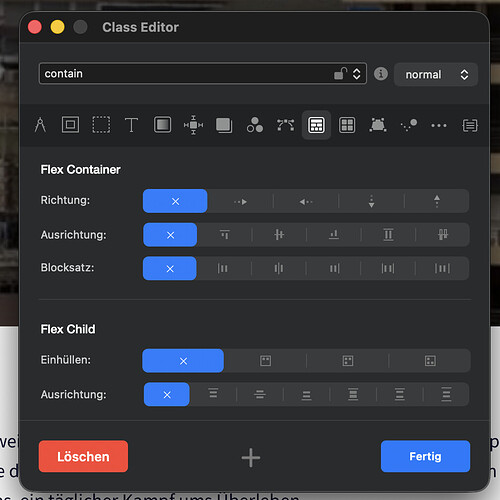Open the normal state dropdown
500x500 pixels.
(436, 74)
